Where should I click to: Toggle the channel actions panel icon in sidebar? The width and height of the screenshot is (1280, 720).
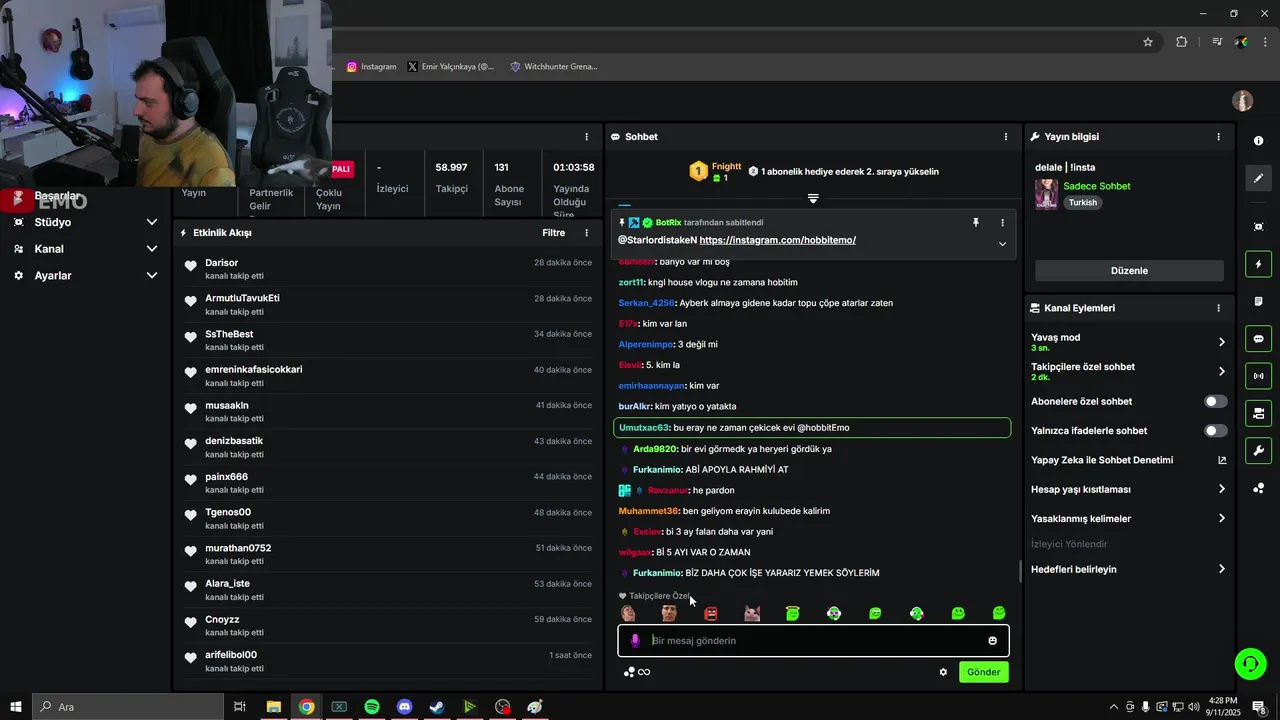click(1258, 413)
